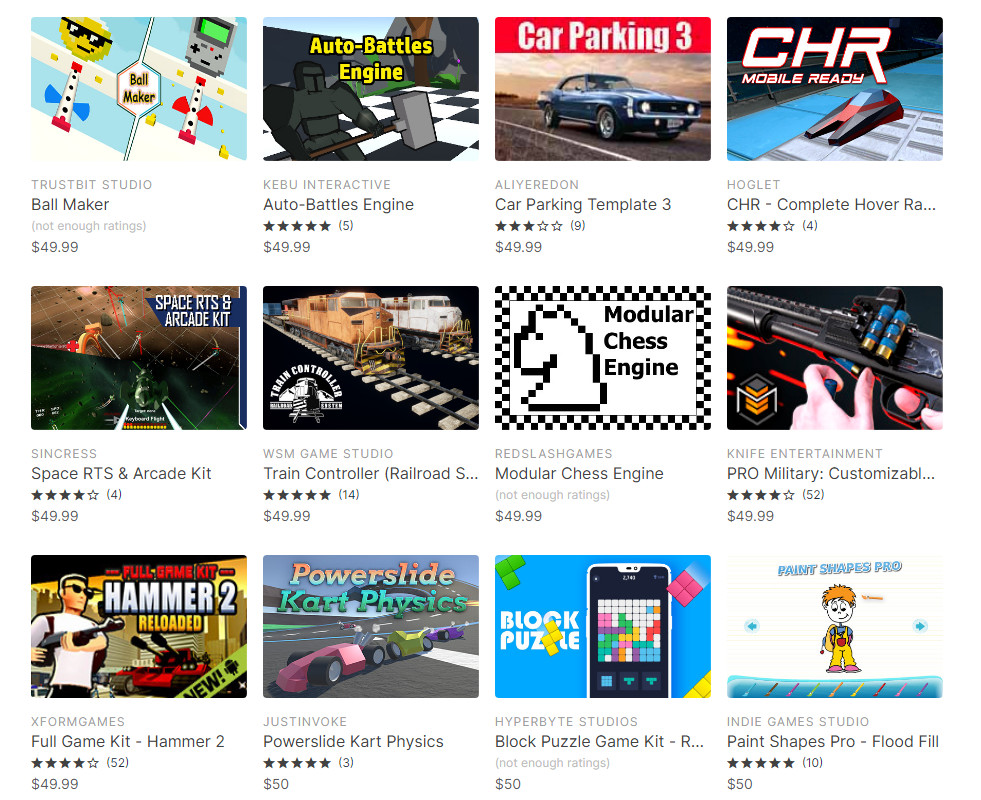Open the Train Controller thumbnail image

click(371, 358)
